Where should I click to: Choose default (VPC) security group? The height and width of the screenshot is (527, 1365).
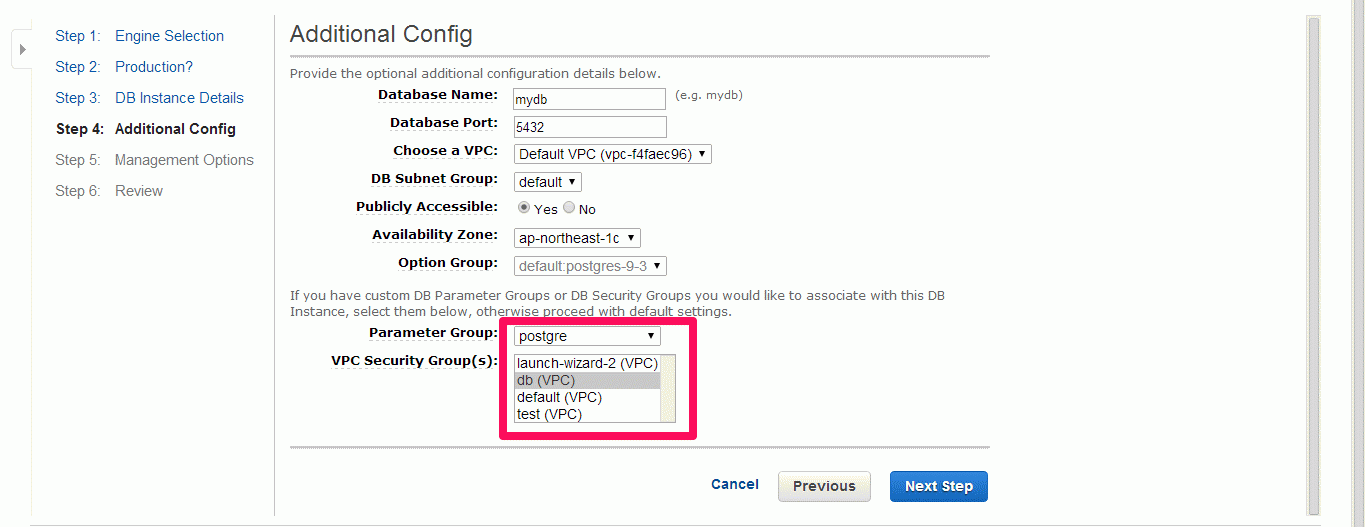click(587, 397)
